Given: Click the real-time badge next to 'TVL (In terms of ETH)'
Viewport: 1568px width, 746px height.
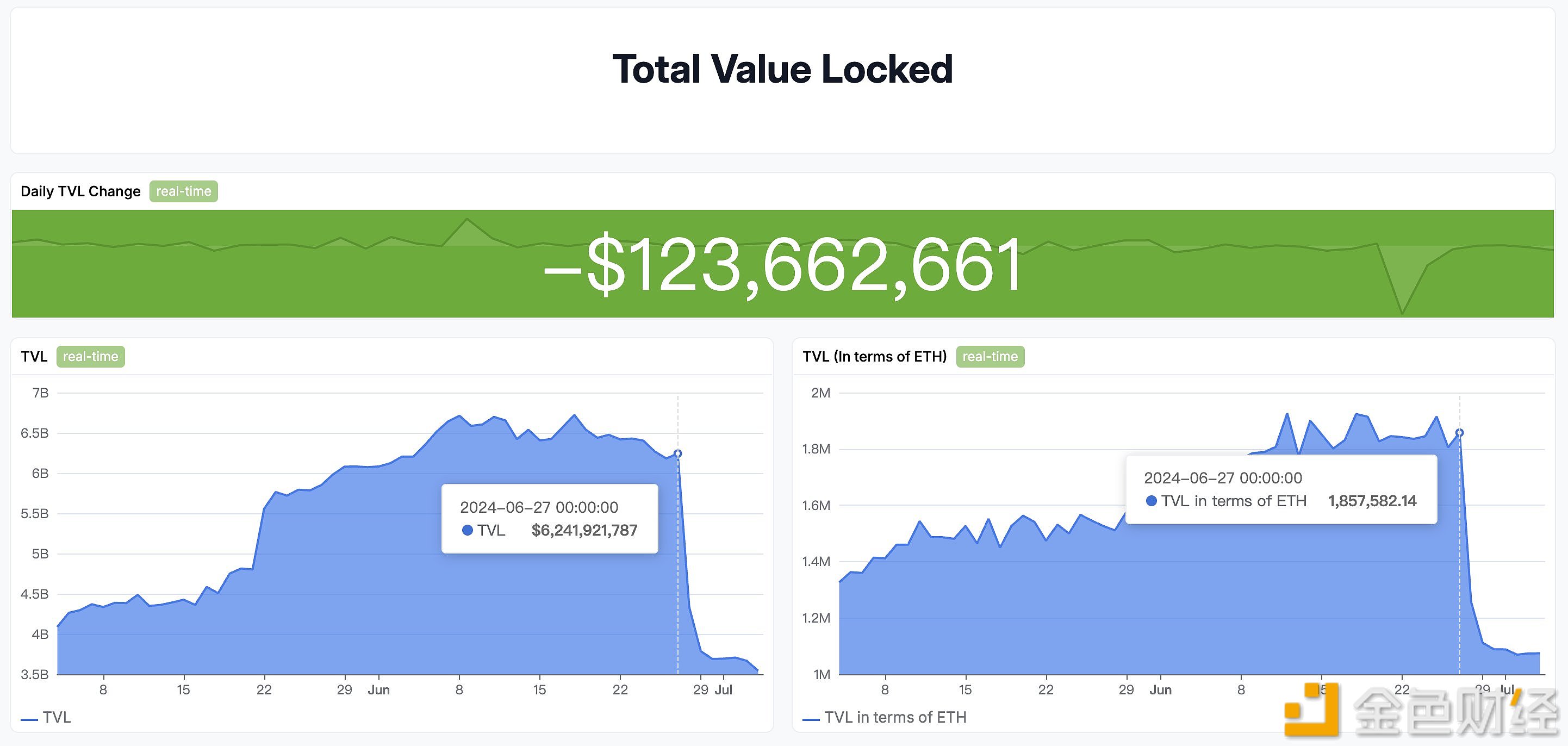Looking at the screenshot, I should (x=990, y=357).
